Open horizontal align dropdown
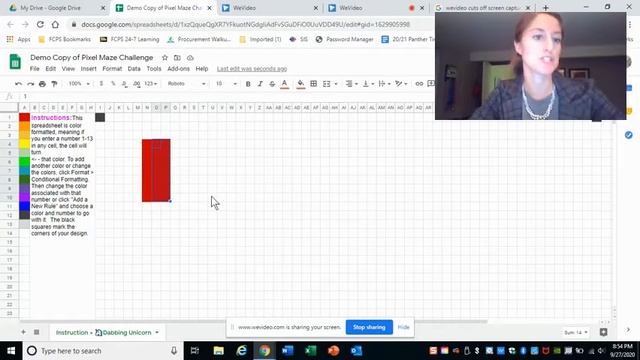 [x=351, y=84]
